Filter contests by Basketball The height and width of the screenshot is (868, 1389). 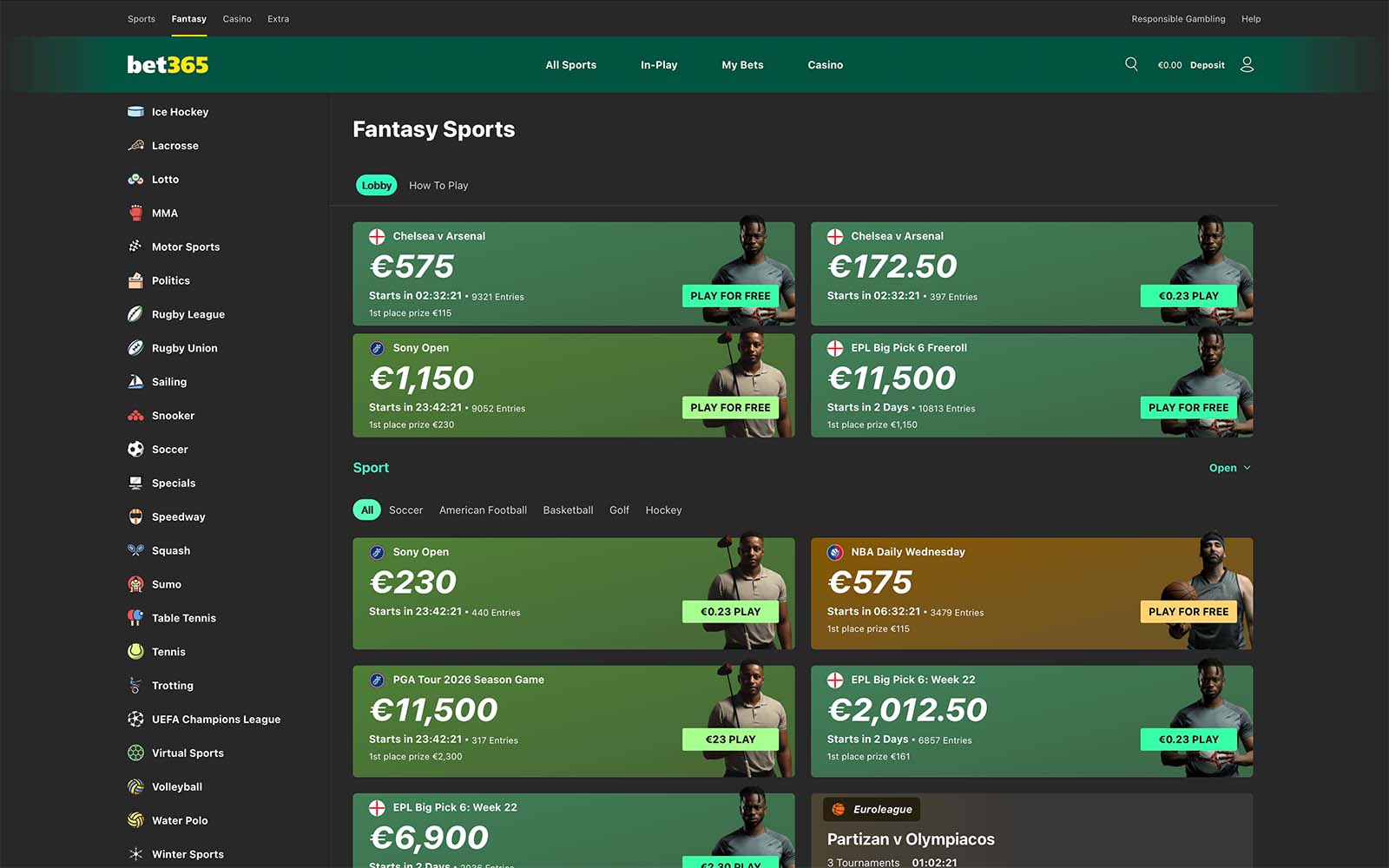point(568,510)
